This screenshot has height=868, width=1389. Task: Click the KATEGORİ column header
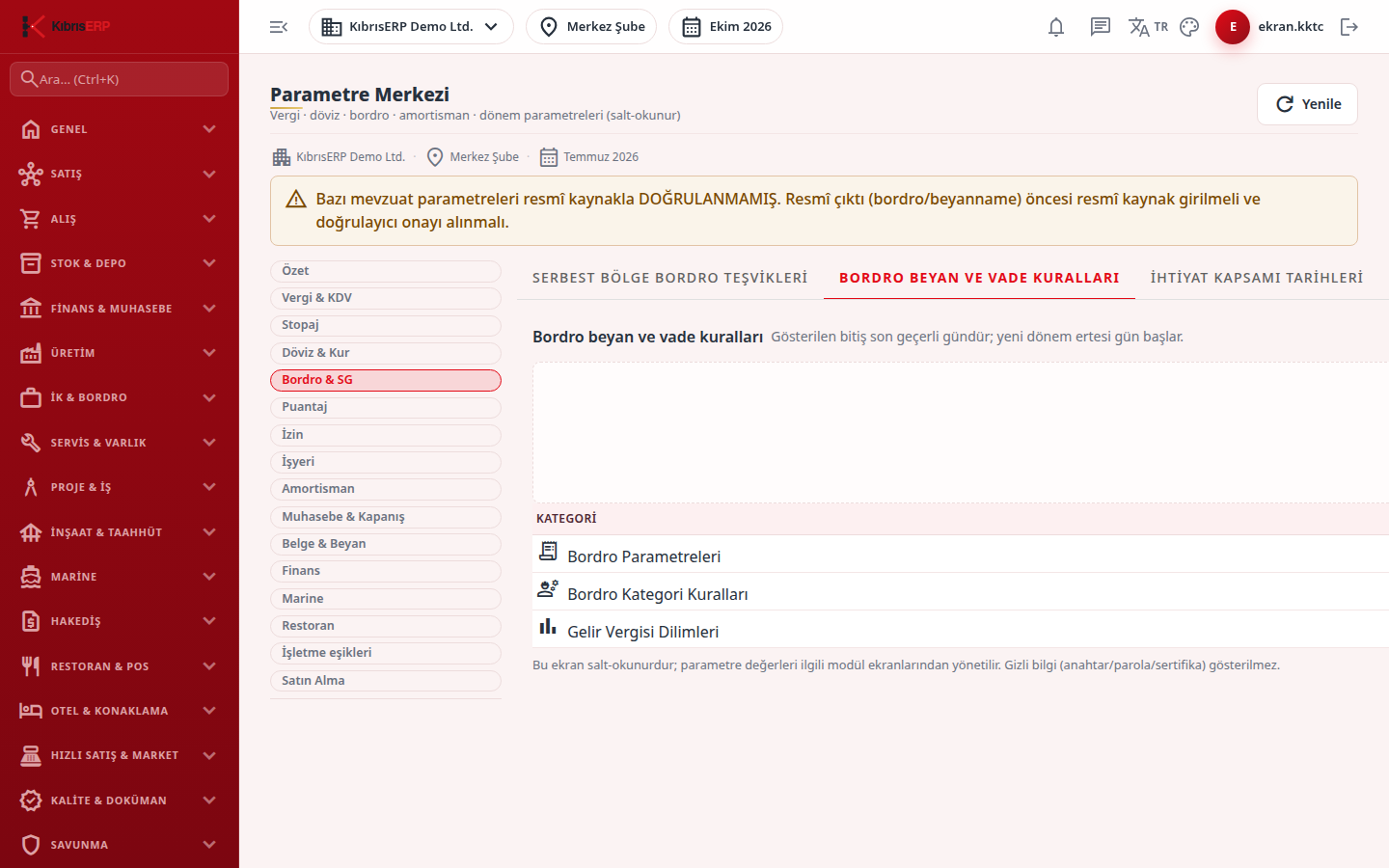pos(566,519)
